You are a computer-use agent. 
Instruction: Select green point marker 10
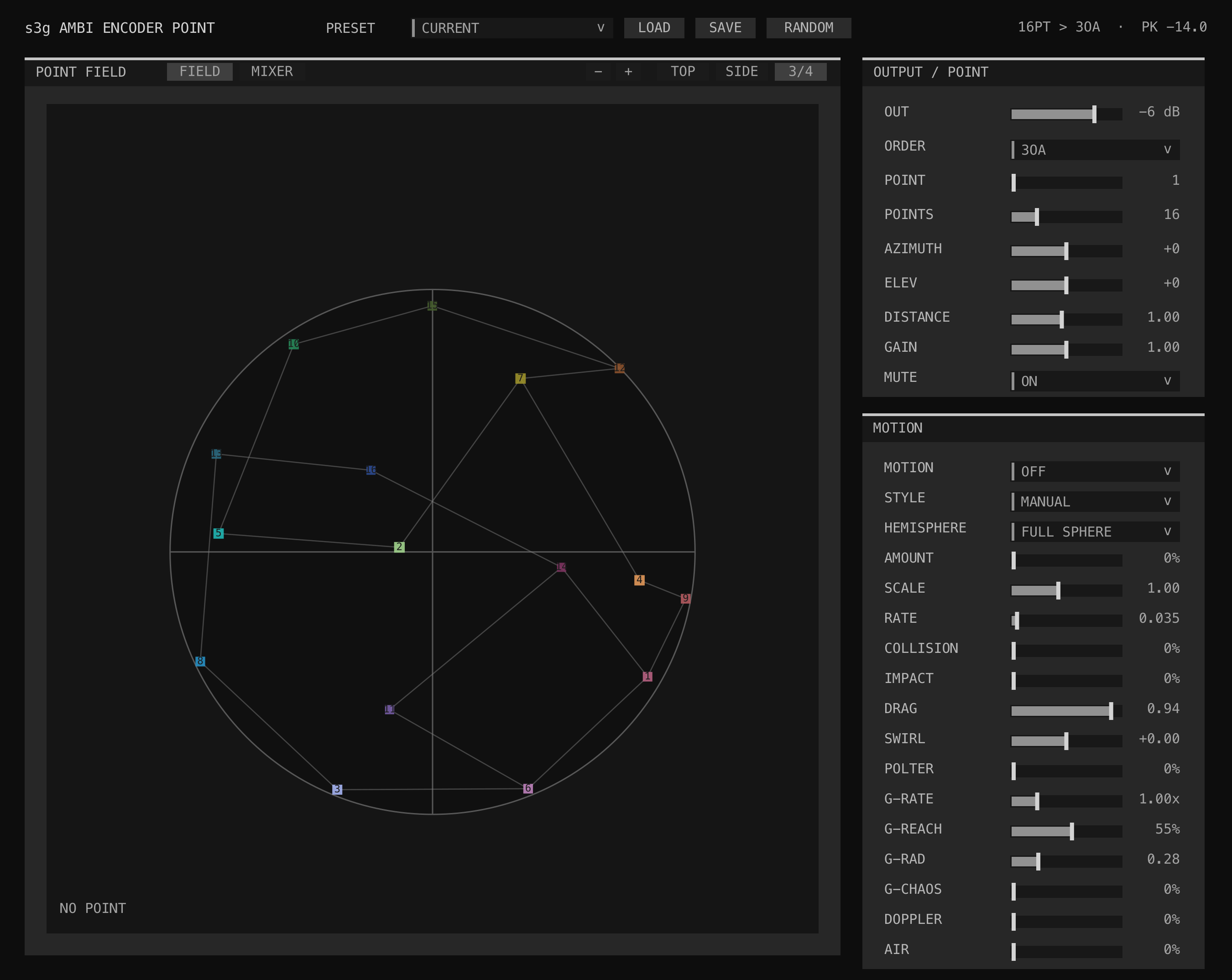point(294,344)
